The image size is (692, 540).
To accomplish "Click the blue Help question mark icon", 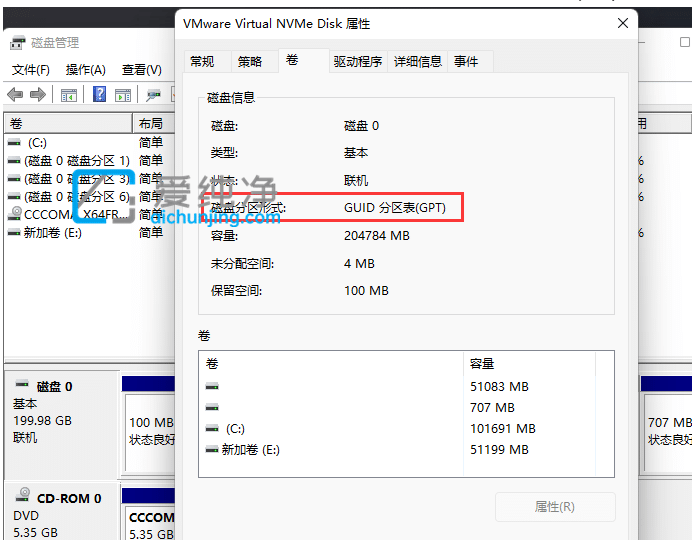I will pos(99,94).
